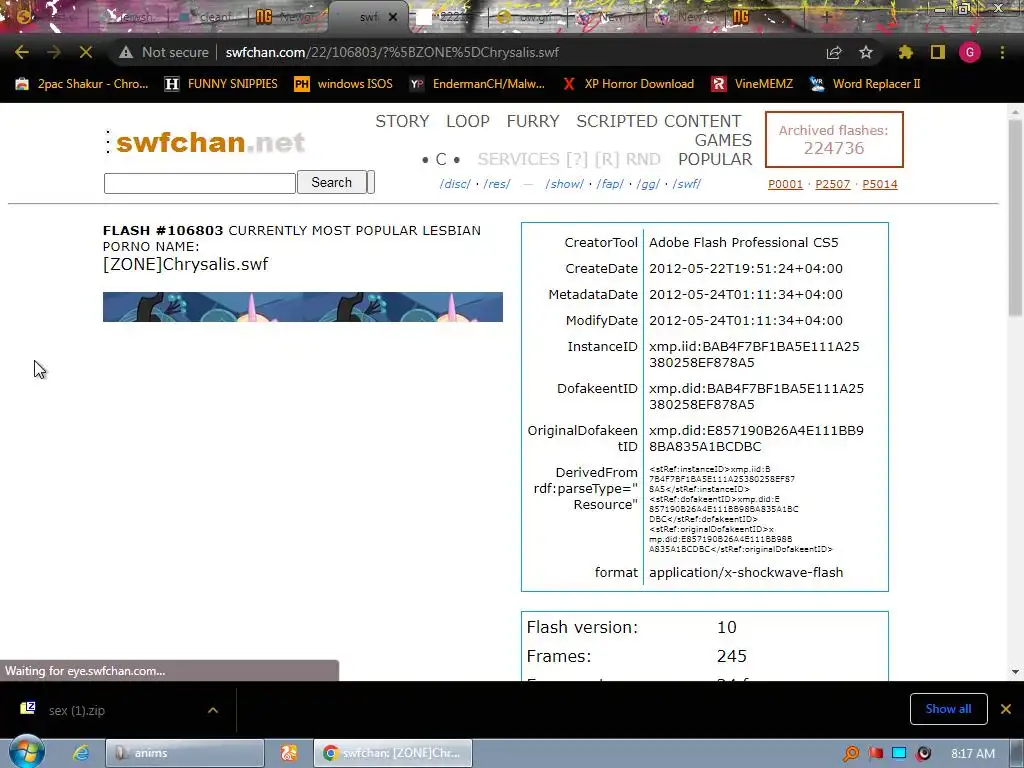Open the /res/ board link
The image size is (1024, 768).
click(497, 184)
